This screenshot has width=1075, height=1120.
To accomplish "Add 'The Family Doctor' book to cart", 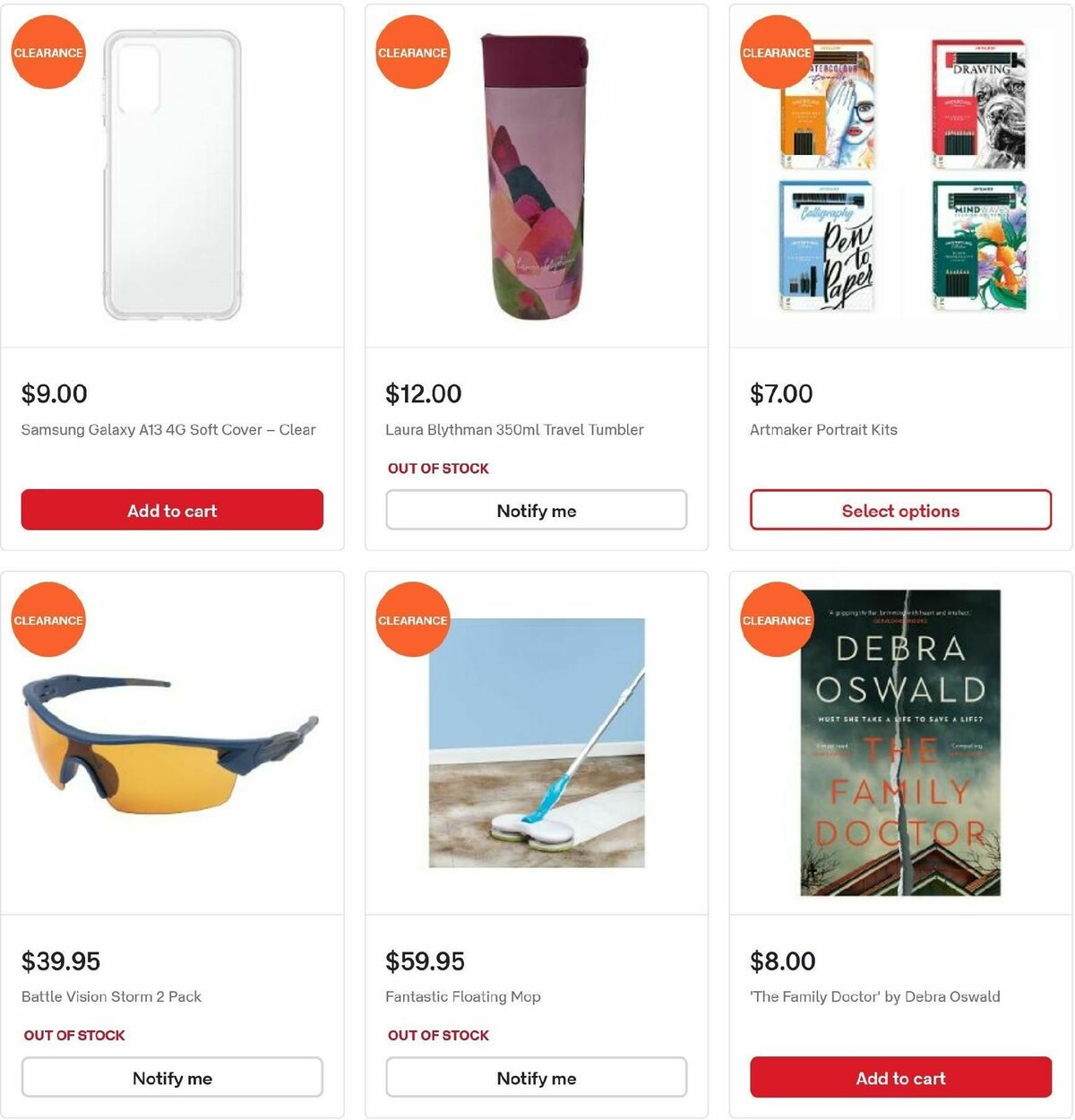I will (899, 1078).
